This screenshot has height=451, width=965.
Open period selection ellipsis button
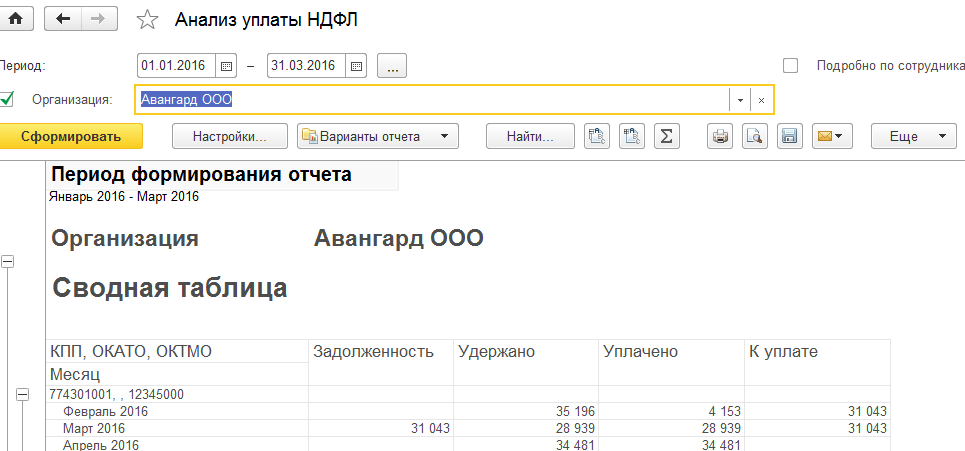392,66
